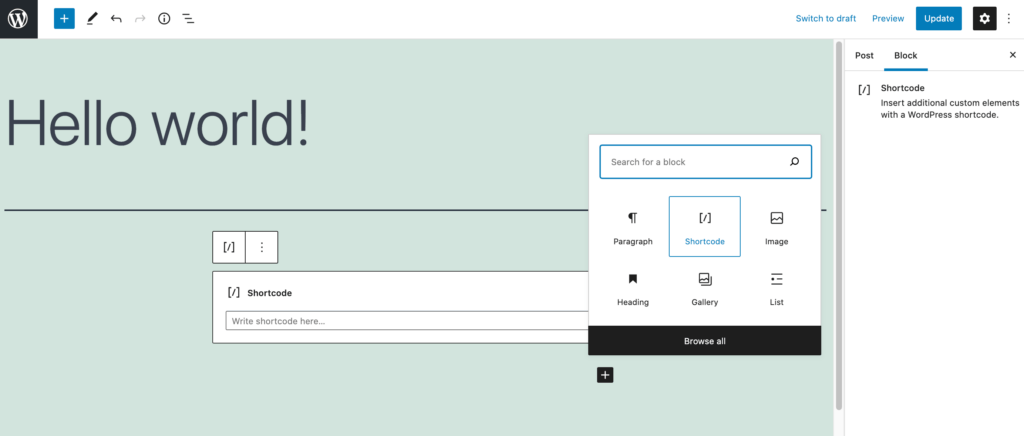Insert an Image block

pos(776,227)
